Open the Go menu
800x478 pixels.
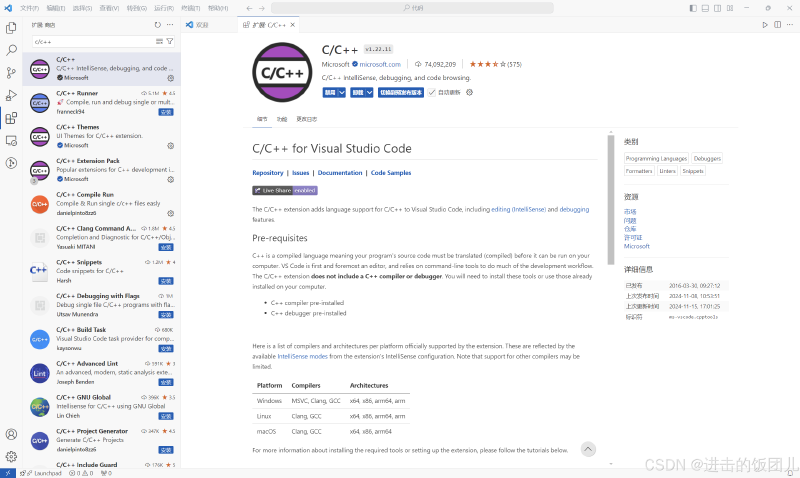click(136, 8)
